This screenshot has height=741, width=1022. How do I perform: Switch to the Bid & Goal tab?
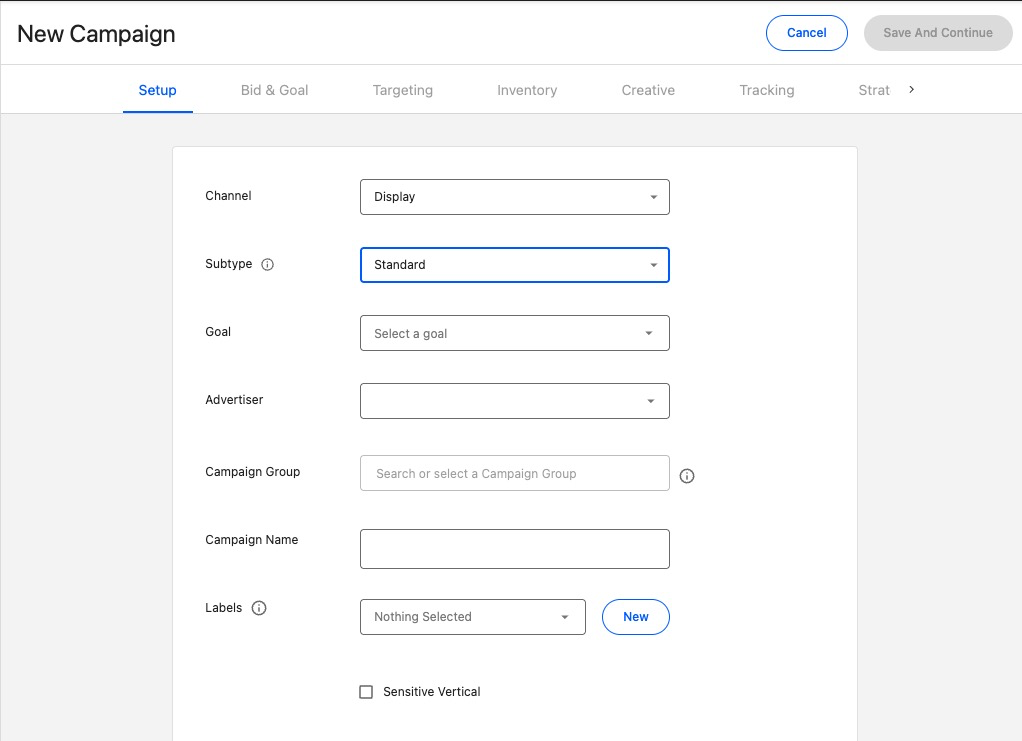275,90
